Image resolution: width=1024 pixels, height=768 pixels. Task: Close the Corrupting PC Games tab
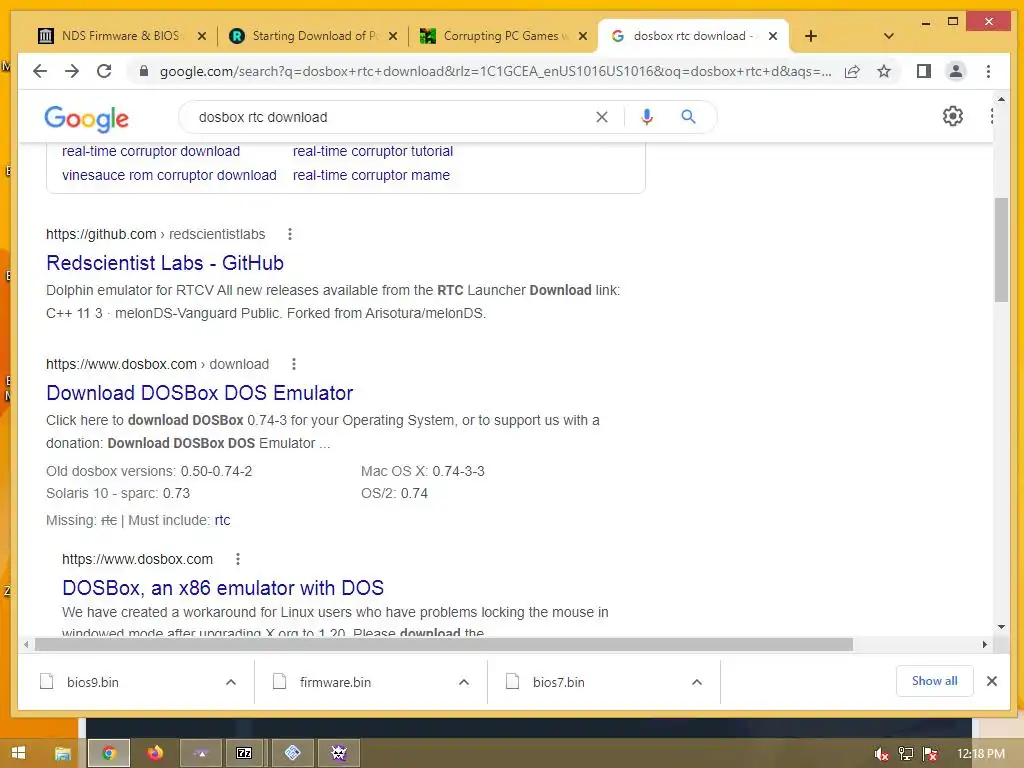(583, 36)
